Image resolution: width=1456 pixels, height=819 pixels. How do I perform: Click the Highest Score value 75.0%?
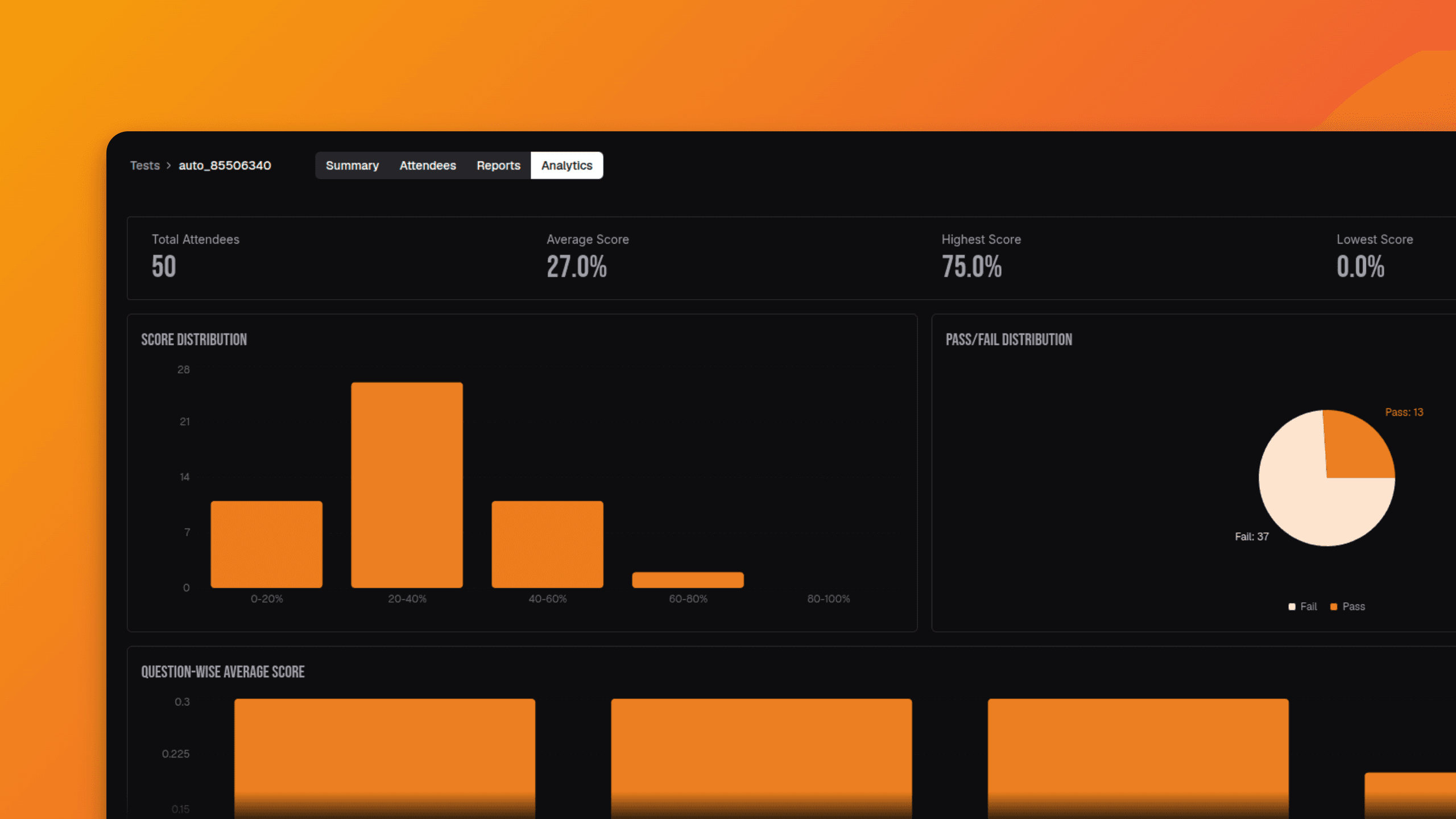(971, 266)
